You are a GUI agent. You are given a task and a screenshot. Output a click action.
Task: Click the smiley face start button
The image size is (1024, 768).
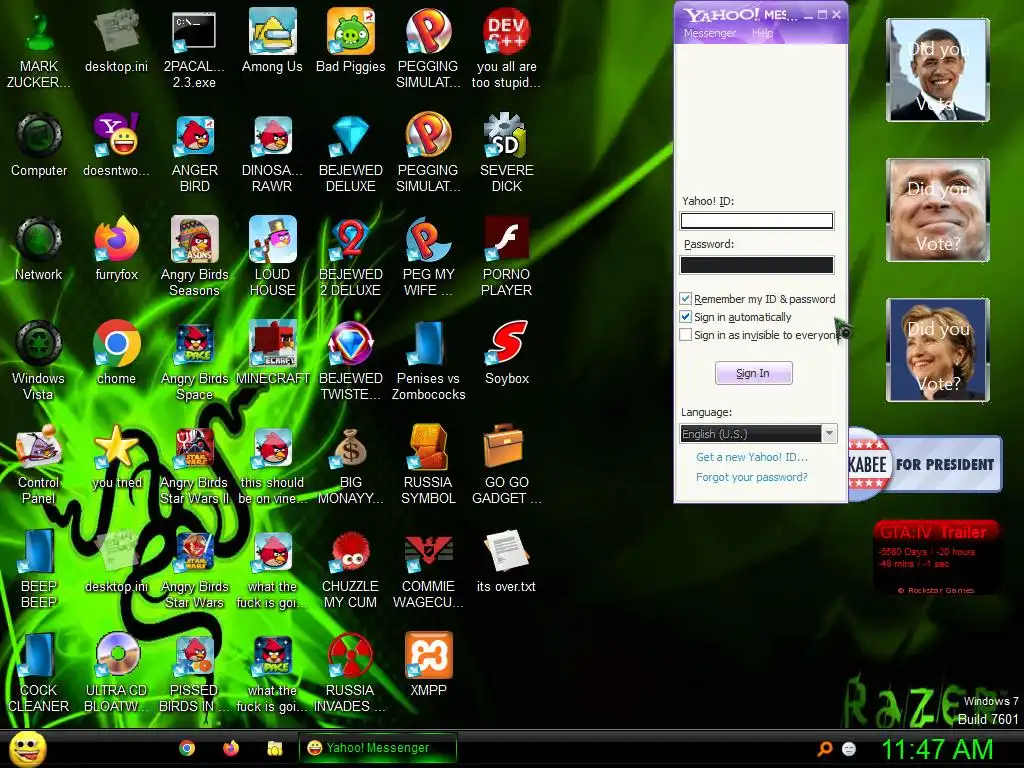click(x=28, y=749)
